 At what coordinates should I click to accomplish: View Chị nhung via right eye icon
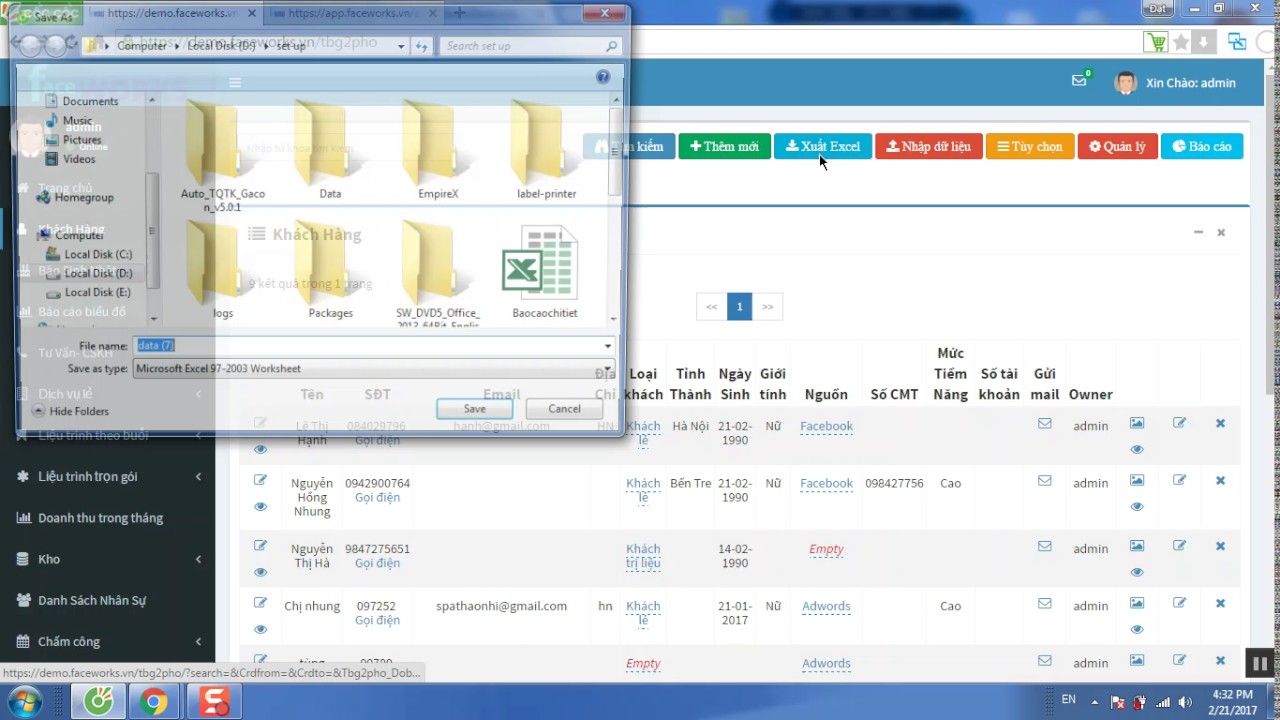point(1137,629)
